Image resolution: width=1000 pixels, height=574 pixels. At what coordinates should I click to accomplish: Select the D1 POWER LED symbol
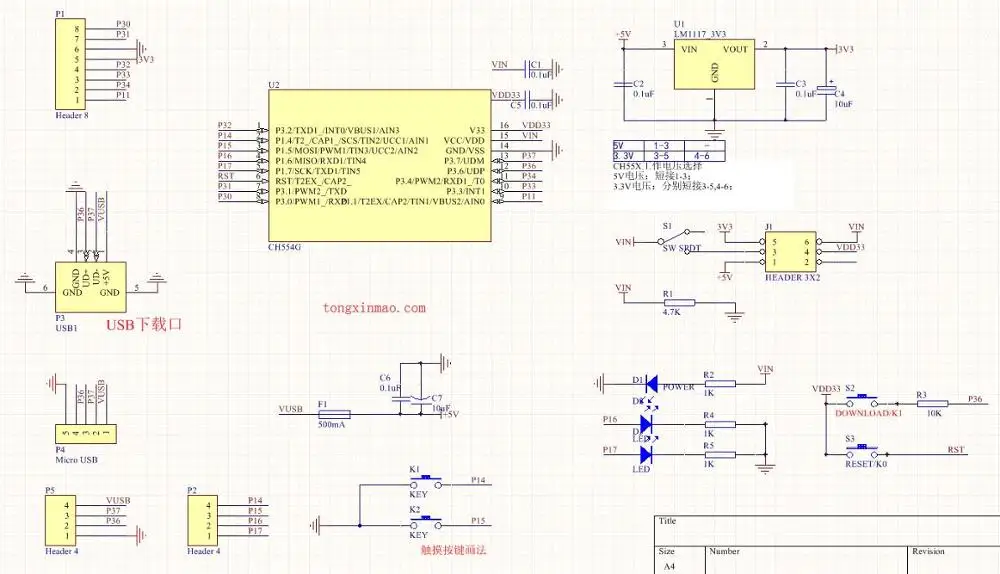651,384
